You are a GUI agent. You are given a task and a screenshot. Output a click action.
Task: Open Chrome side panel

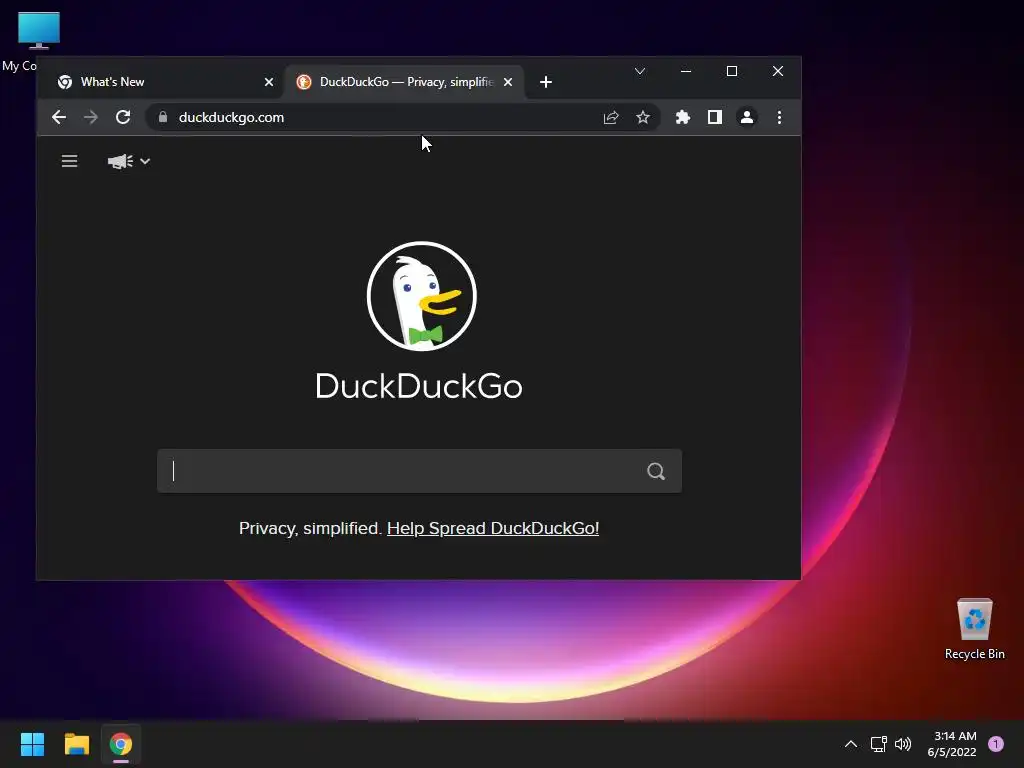pyautogui.click(x=714, y=117)
